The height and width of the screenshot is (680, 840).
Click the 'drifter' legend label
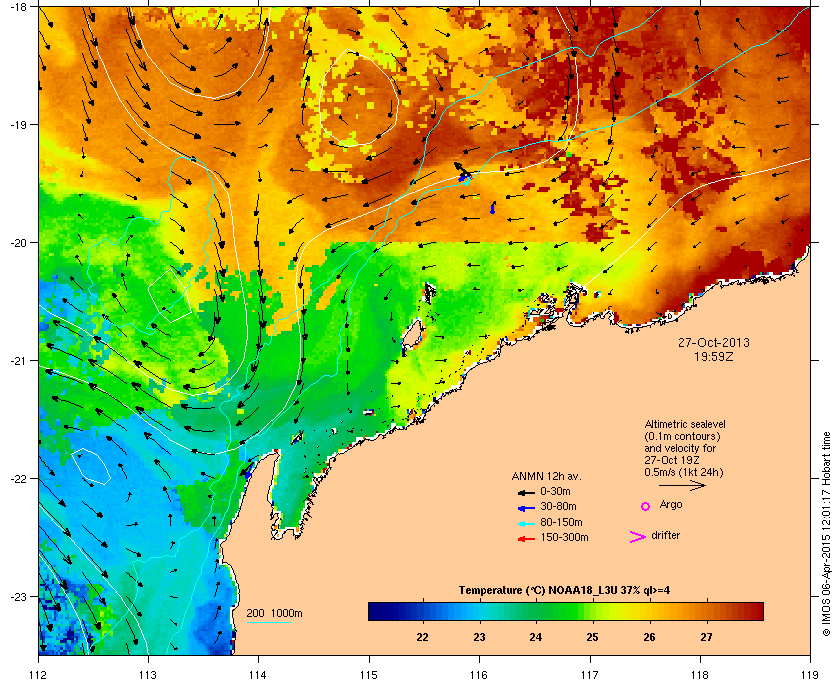point(665,535)
